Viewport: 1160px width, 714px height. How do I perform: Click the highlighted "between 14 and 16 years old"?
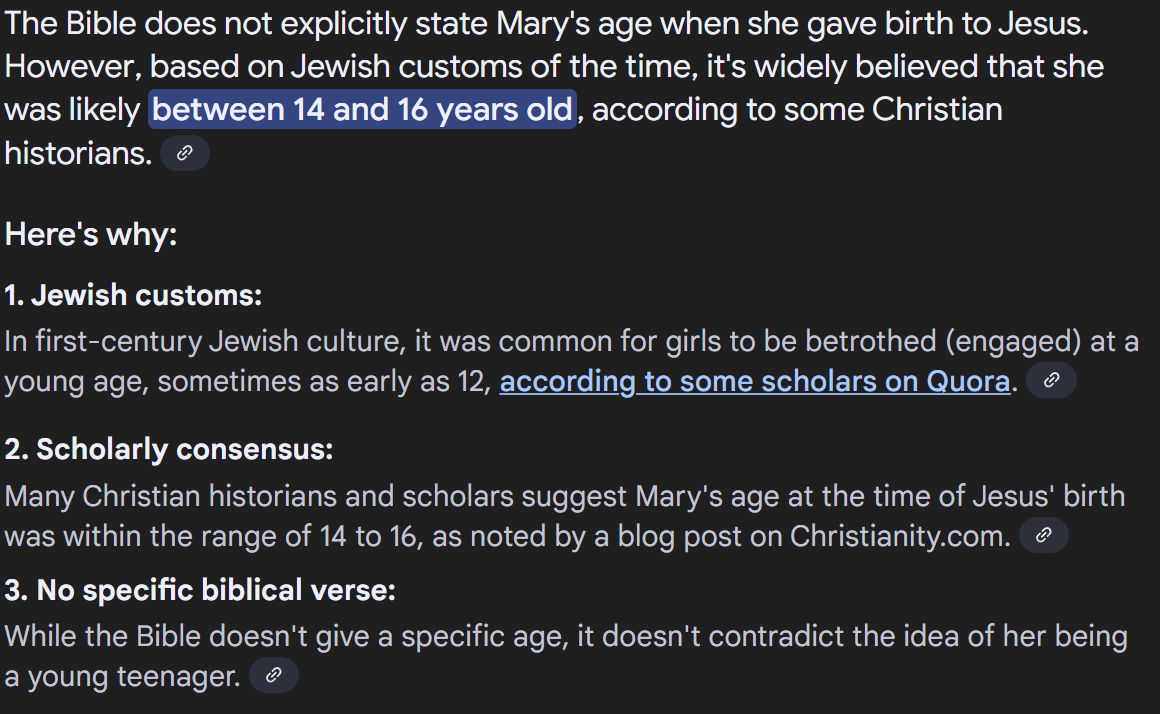coord(362,110)
